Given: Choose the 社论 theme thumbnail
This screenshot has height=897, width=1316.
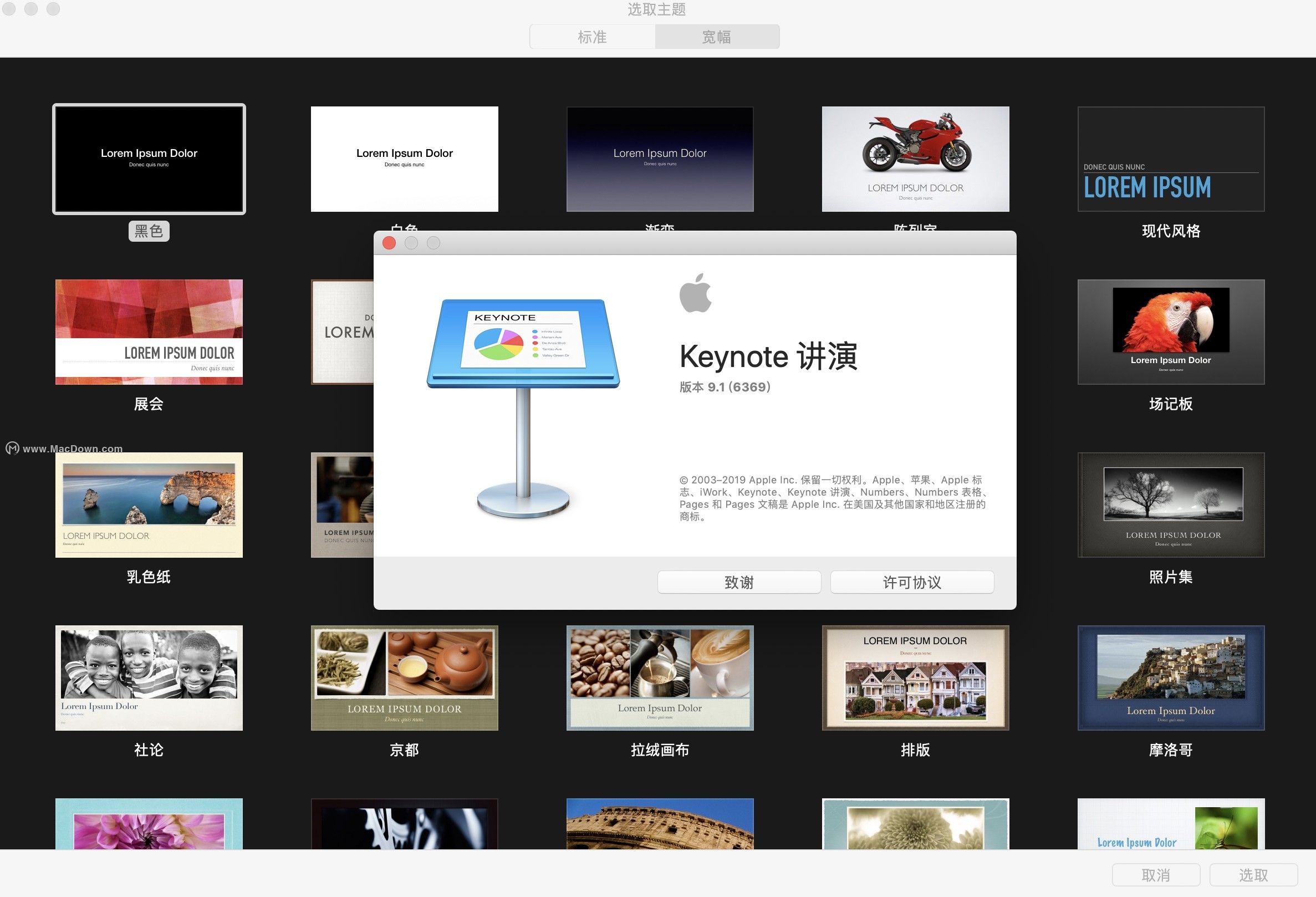Looking at the screenshot, I should [x=149, y=678].
